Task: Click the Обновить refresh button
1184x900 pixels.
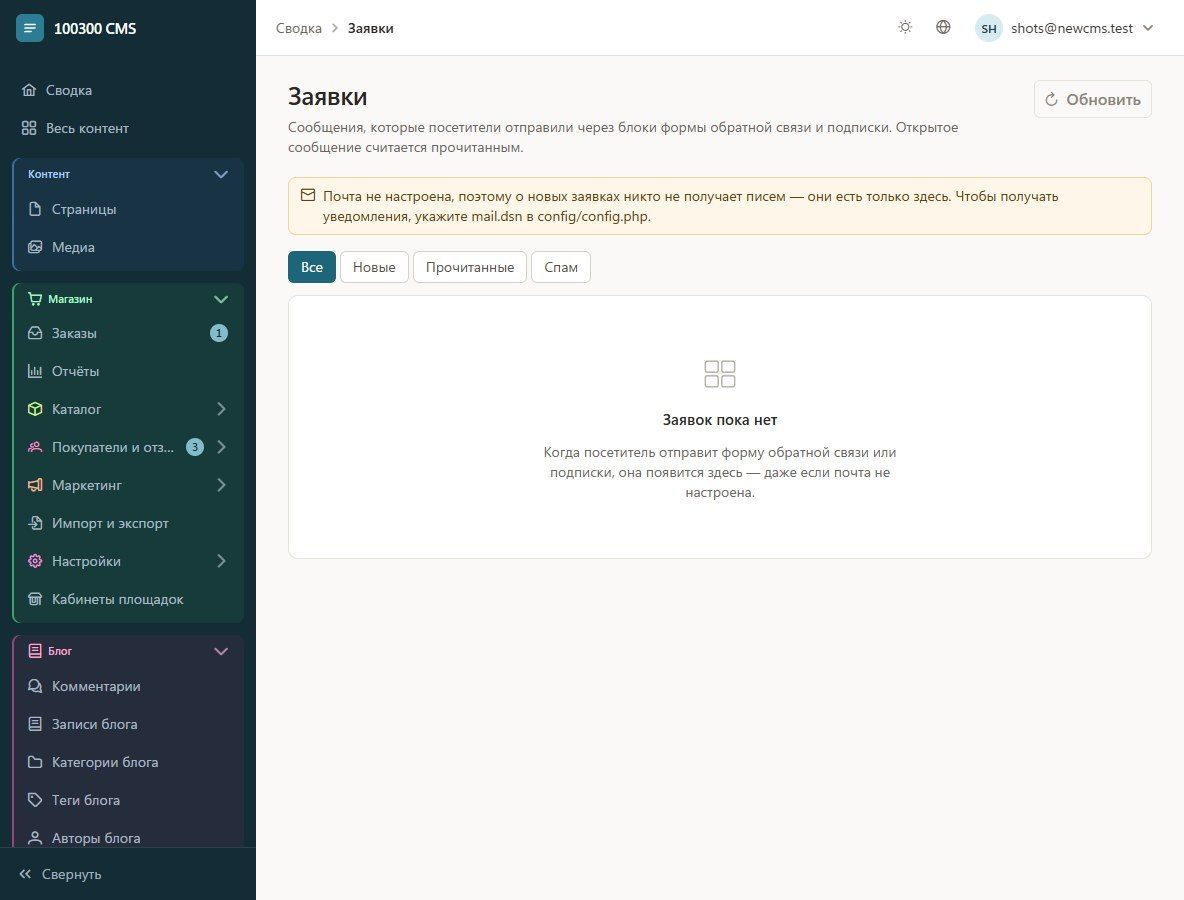Action: click(x=1093, y=99)
